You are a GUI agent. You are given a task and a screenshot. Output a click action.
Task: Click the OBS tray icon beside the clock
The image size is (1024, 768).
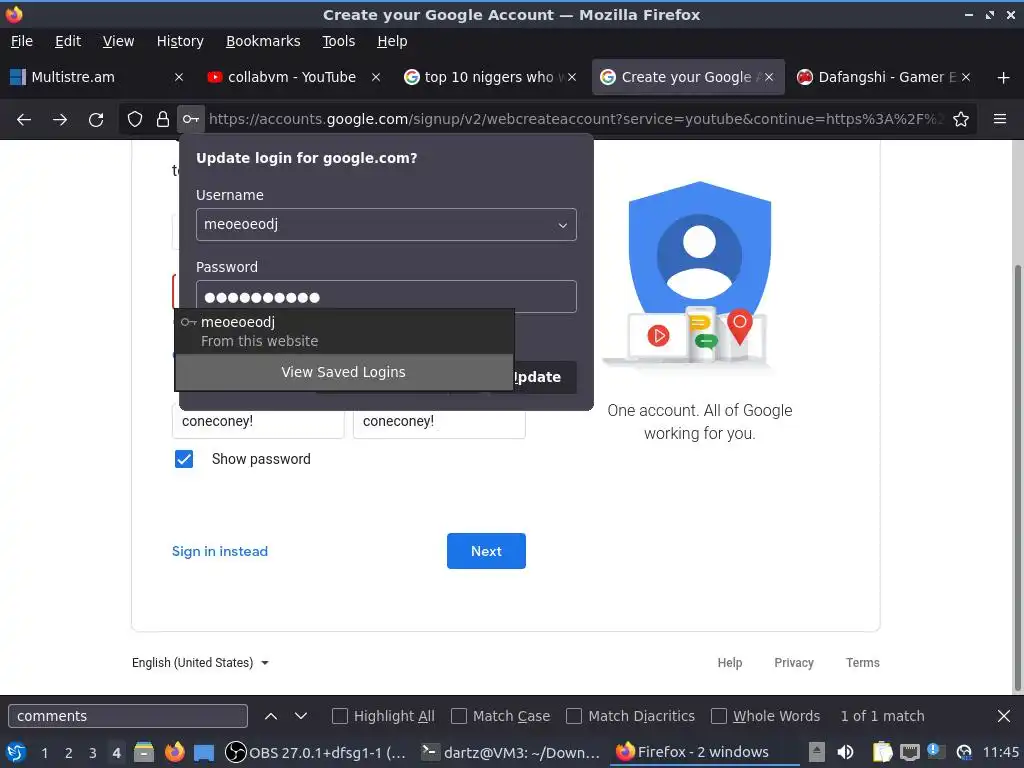click(x=963, y=752)
